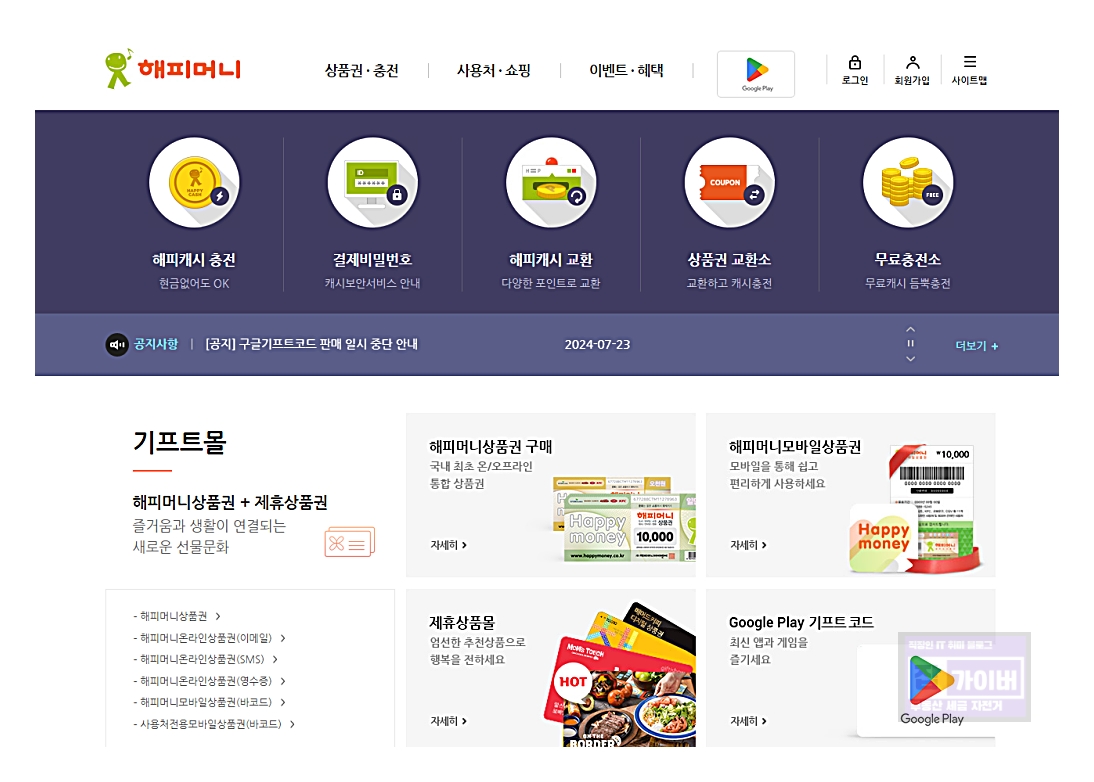Open 사용처·쇼핑 menu
Image resolution: width=1094 pixels, height=782 pixels.
pyautogui.click(x=494, y=70)
